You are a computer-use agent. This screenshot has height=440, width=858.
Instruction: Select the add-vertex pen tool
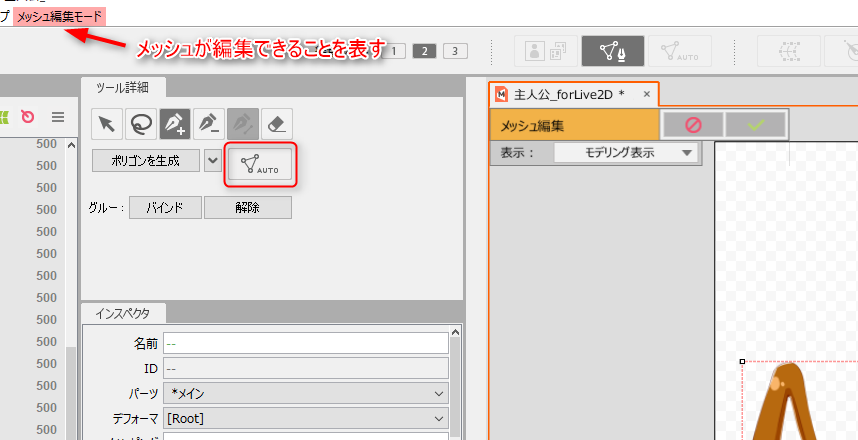(175, 124)
